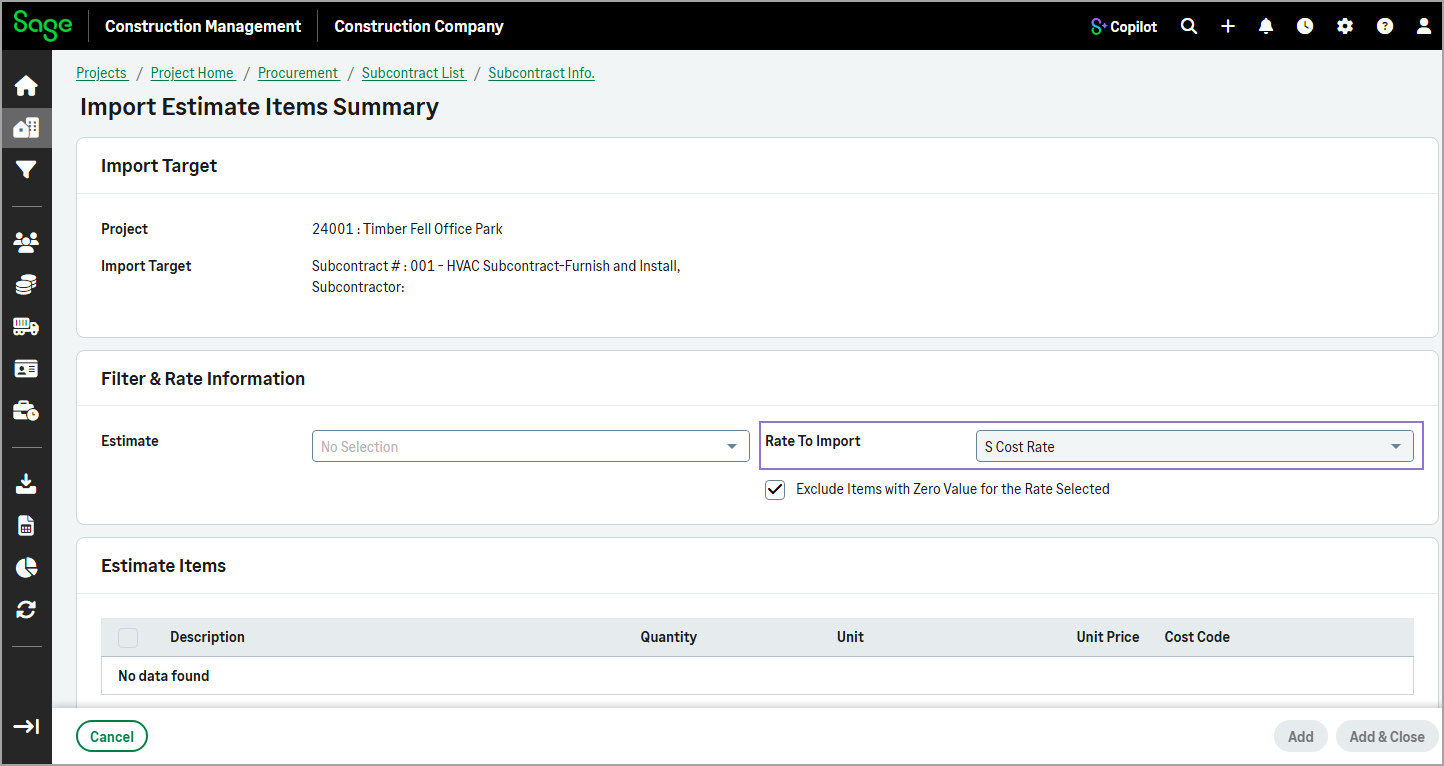Viewport: 1444px width, 766px height.
Task: Click the Unit column header
Action: 850,637
